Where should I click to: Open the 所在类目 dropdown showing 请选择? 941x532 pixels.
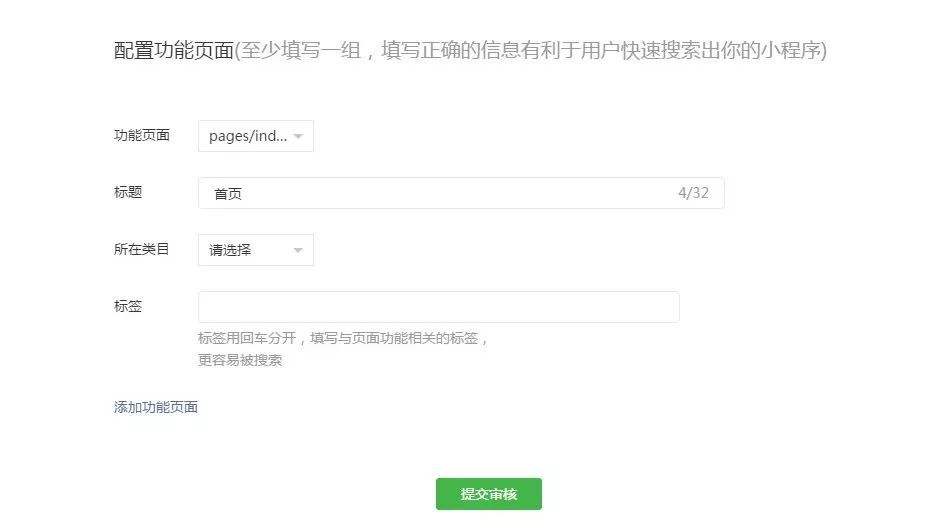(x=256, y=250)
